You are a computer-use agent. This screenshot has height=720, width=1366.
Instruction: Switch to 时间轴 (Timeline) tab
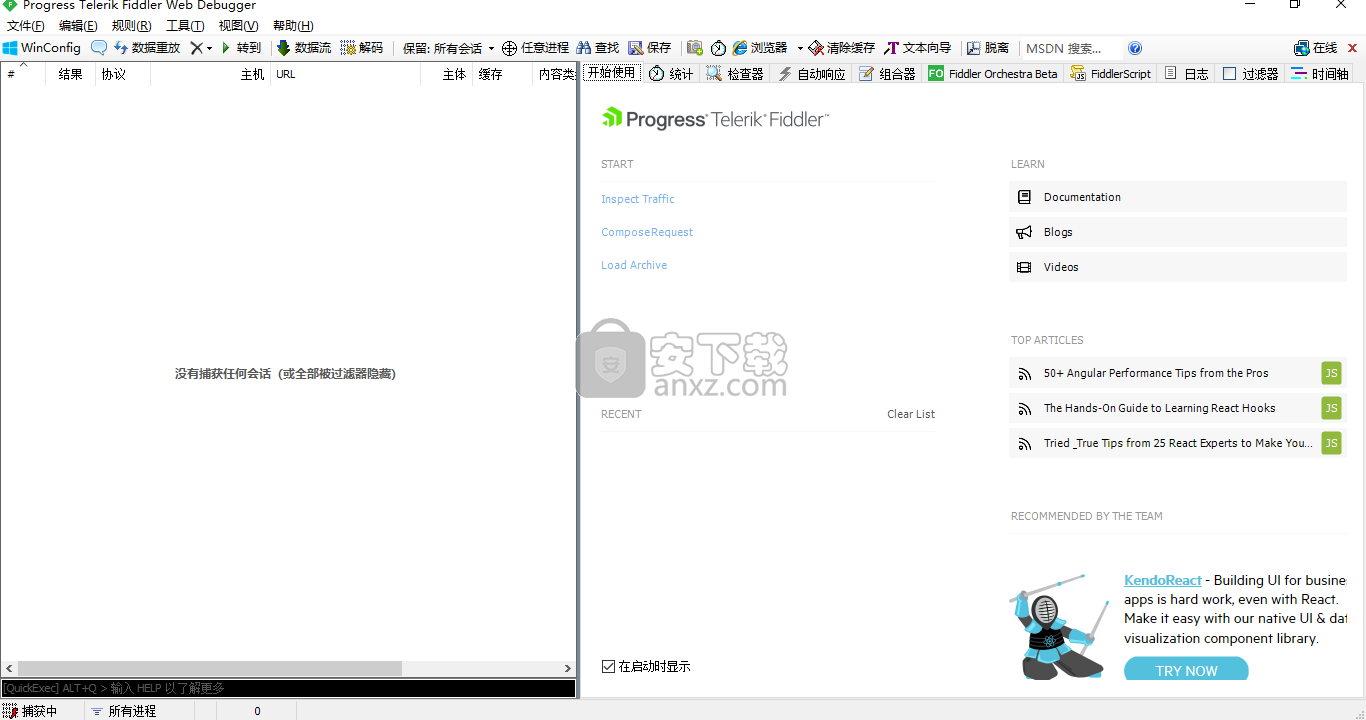tap(1320, 74)
